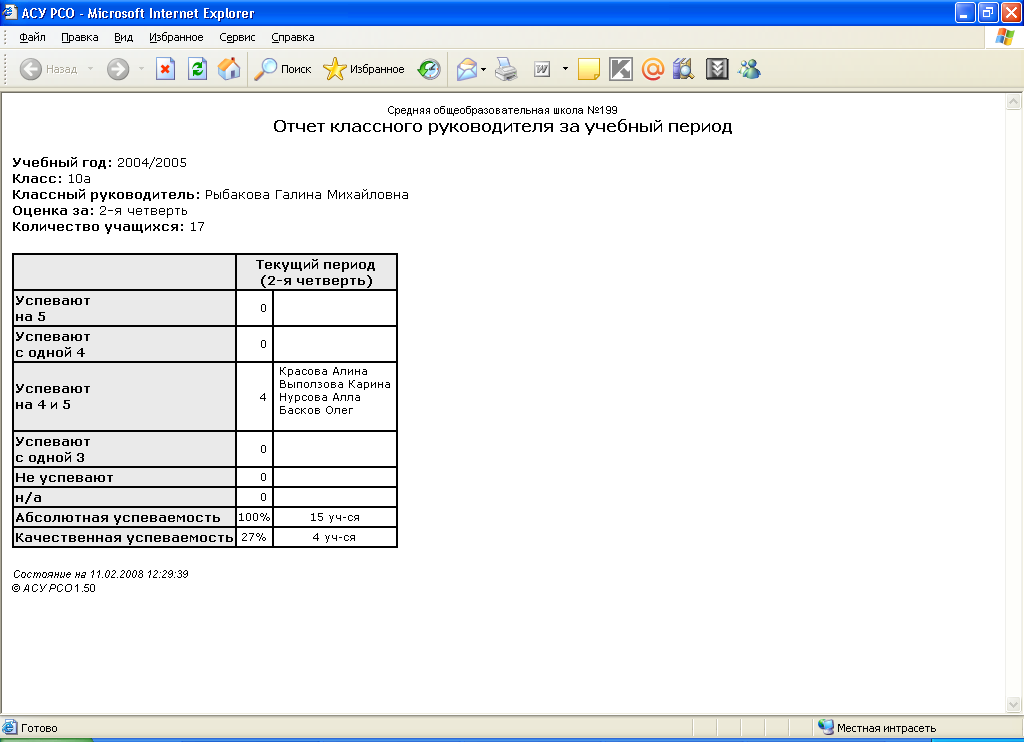Open the Forward history dropdown arrow
Image resolution: width=1024 pixels, height=742 pixels.
(141, 69)
